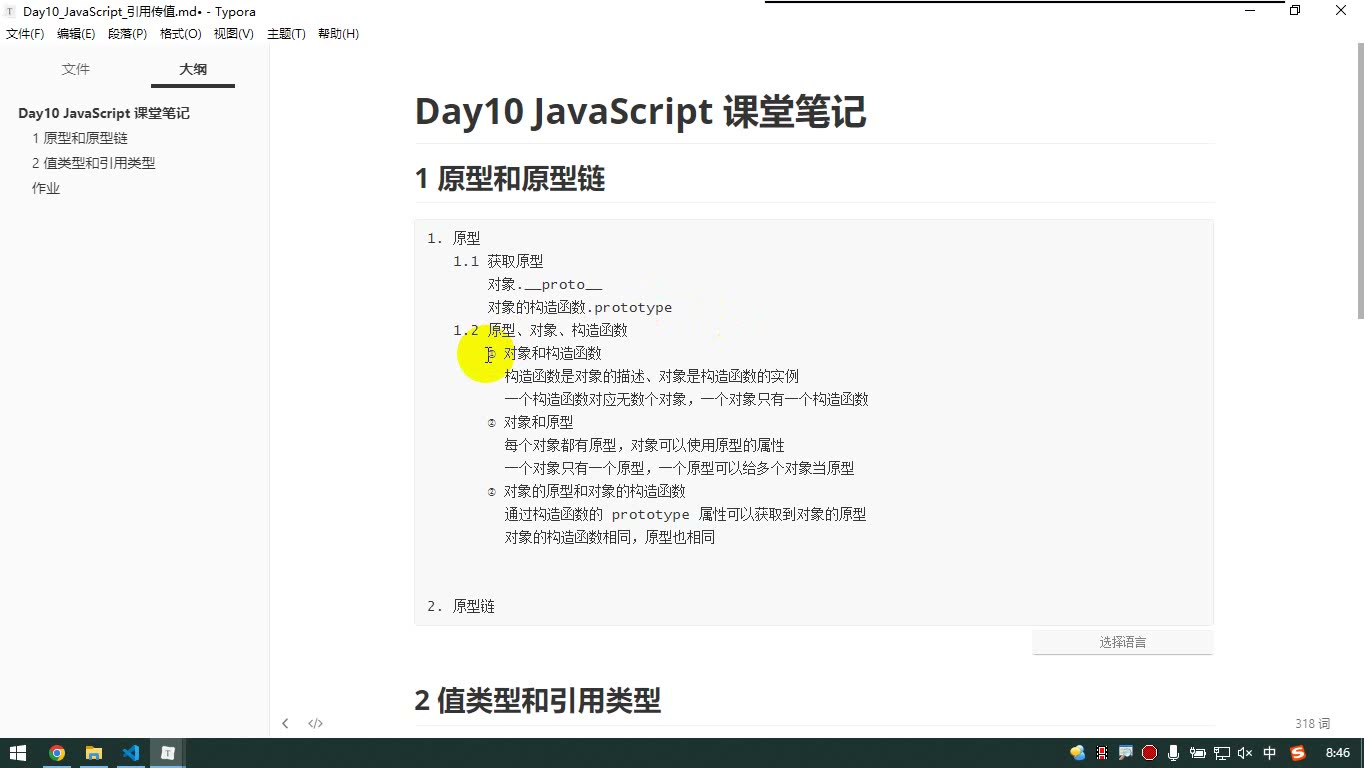Open the Windows Start menu
Viewport: 1364px width, 768px height.
pyautogui.click(x=18, y=753)
